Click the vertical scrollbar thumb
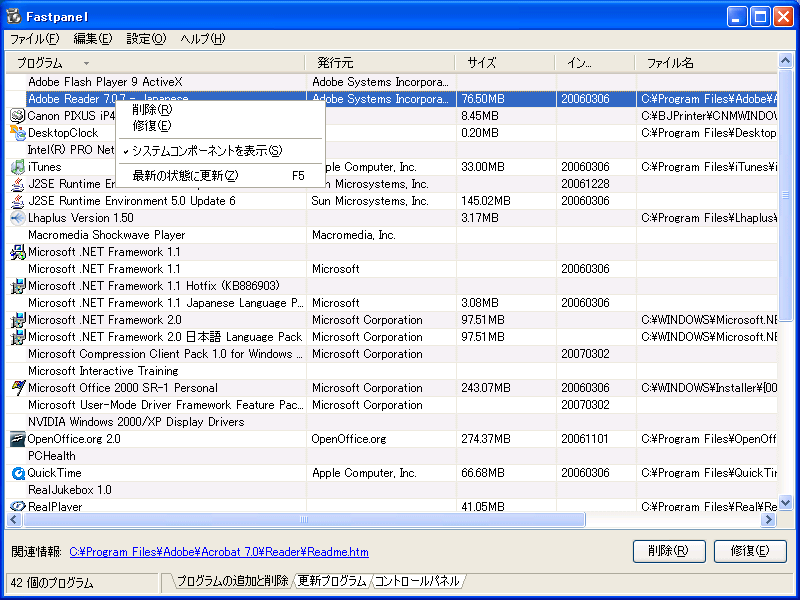This screenshot has height=600, width=800. (785, 195)
